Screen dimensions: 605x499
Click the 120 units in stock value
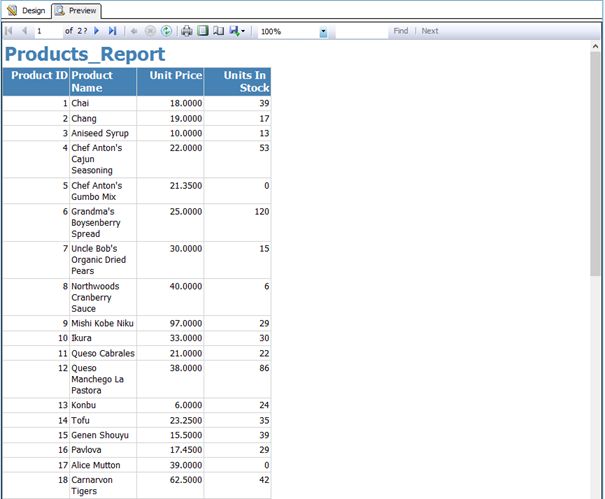point(262,211)
